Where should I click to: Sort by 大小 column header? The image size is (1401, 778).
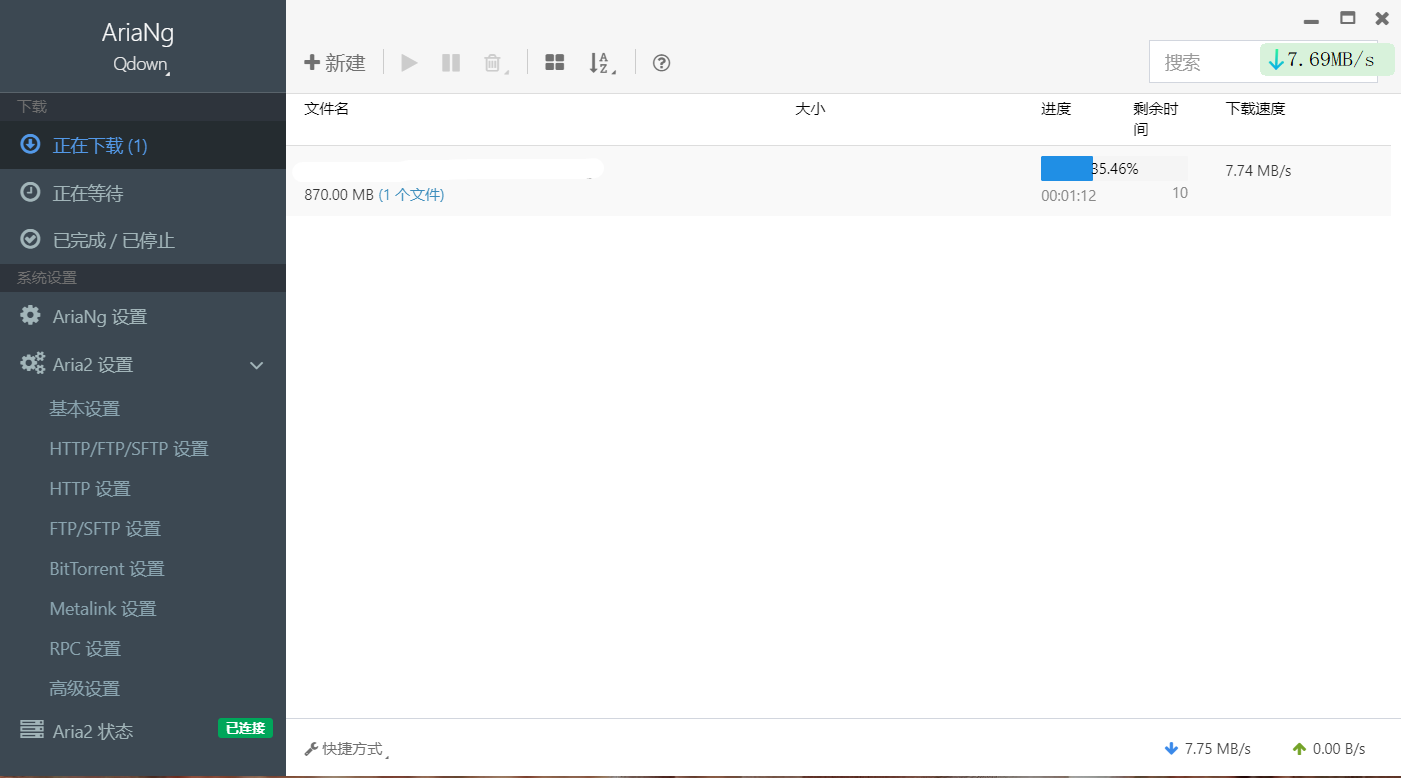810,109
